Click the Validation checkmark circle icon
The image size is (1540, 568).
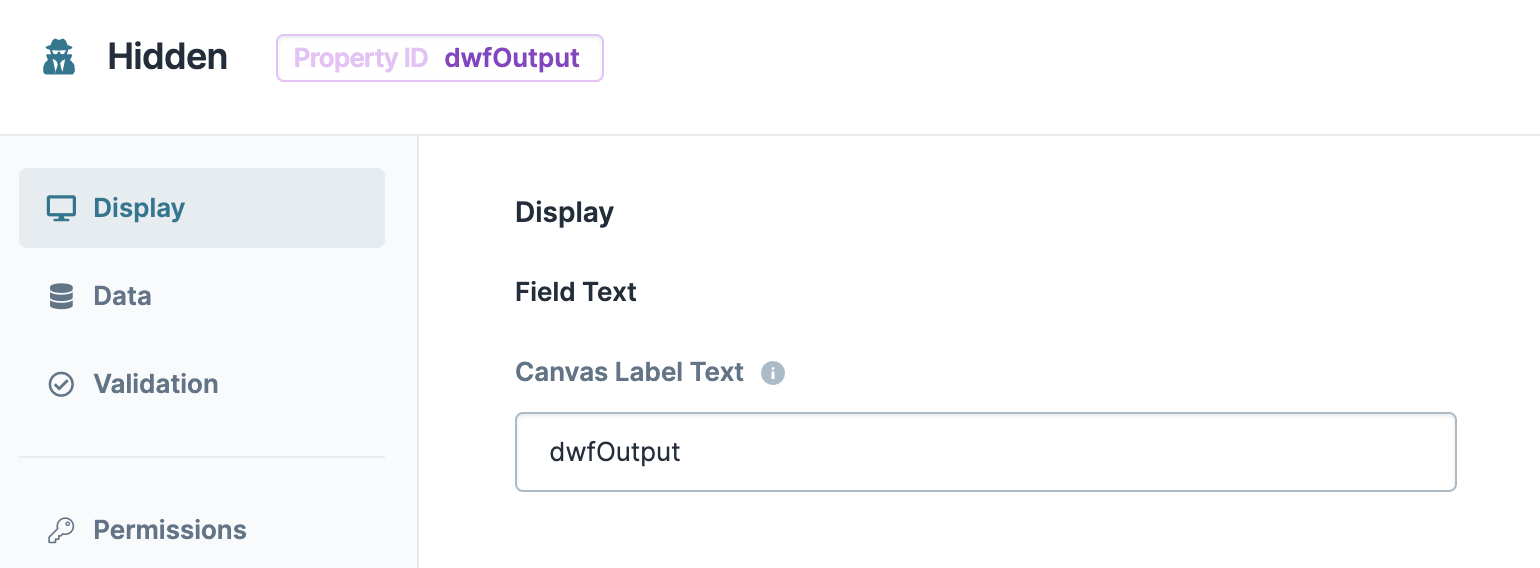pos(62,384)
